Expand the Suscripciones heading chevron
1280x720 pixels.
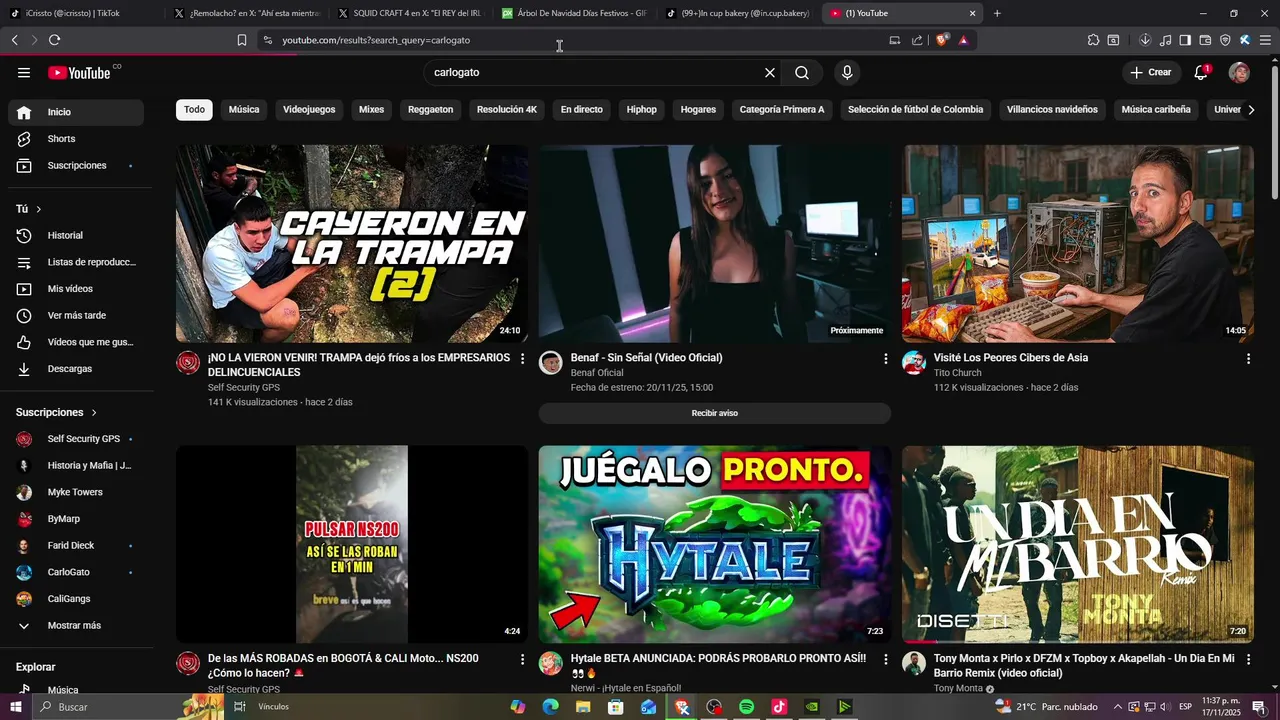[x=95, y=412]
